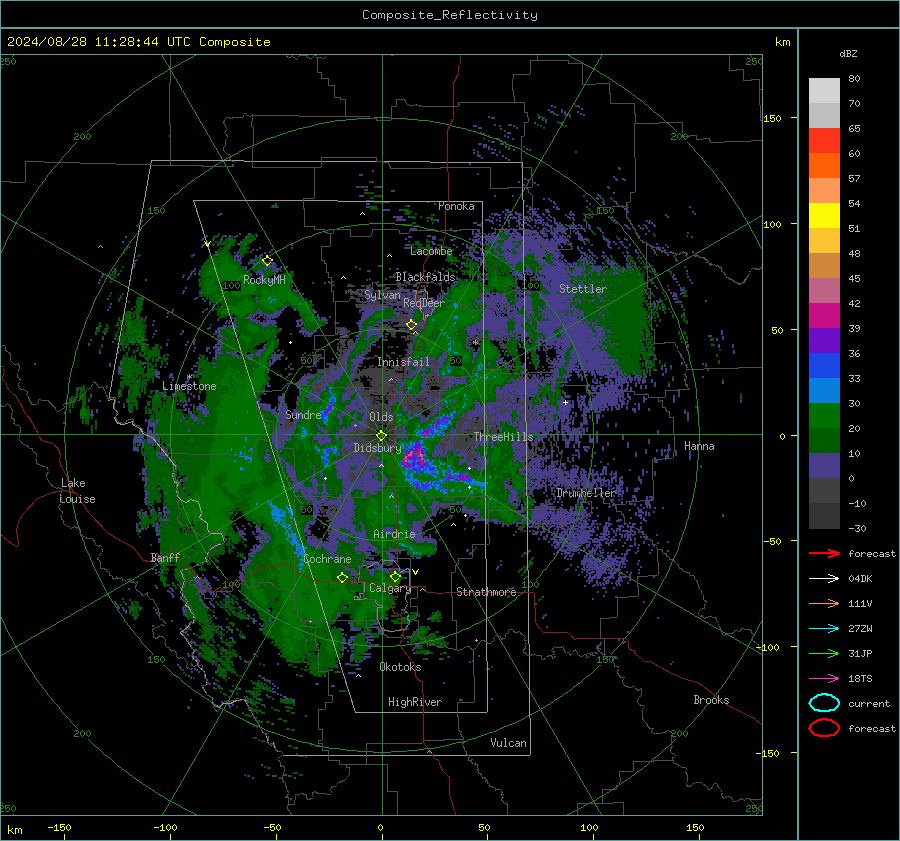Viewport: 900px width, 841px height.
Task: Click the Innisfail city label
Action: (403, 362)
